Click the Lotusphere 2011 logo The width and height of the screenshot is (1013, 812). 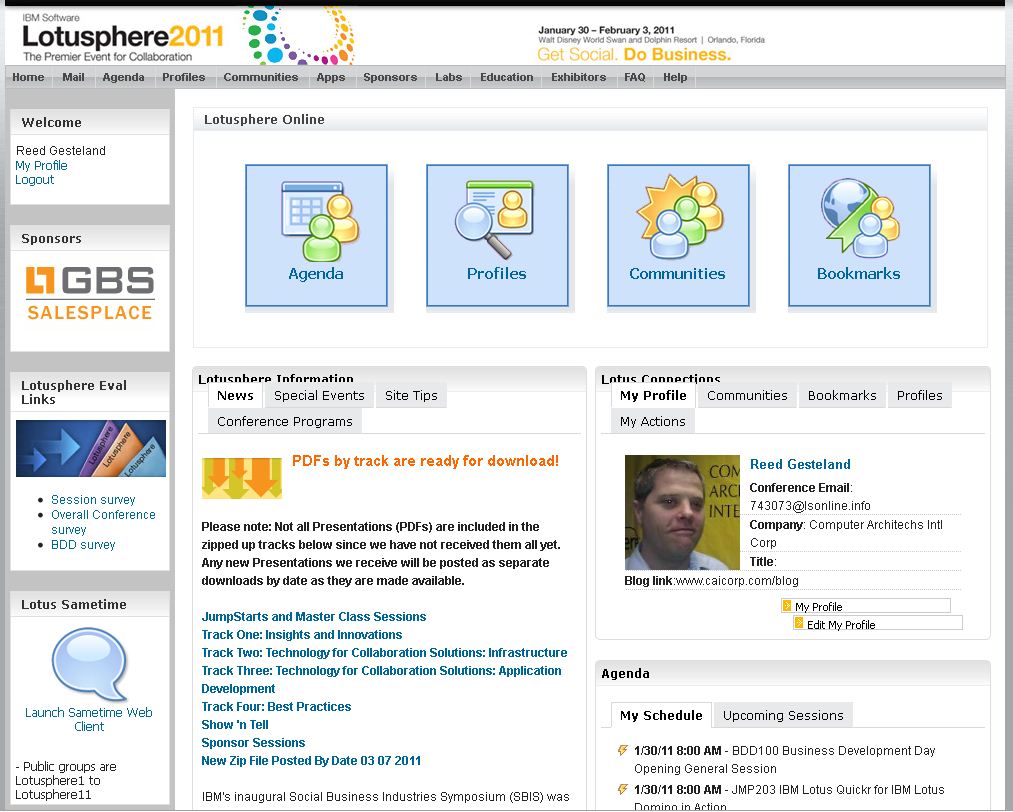[123, 39]
